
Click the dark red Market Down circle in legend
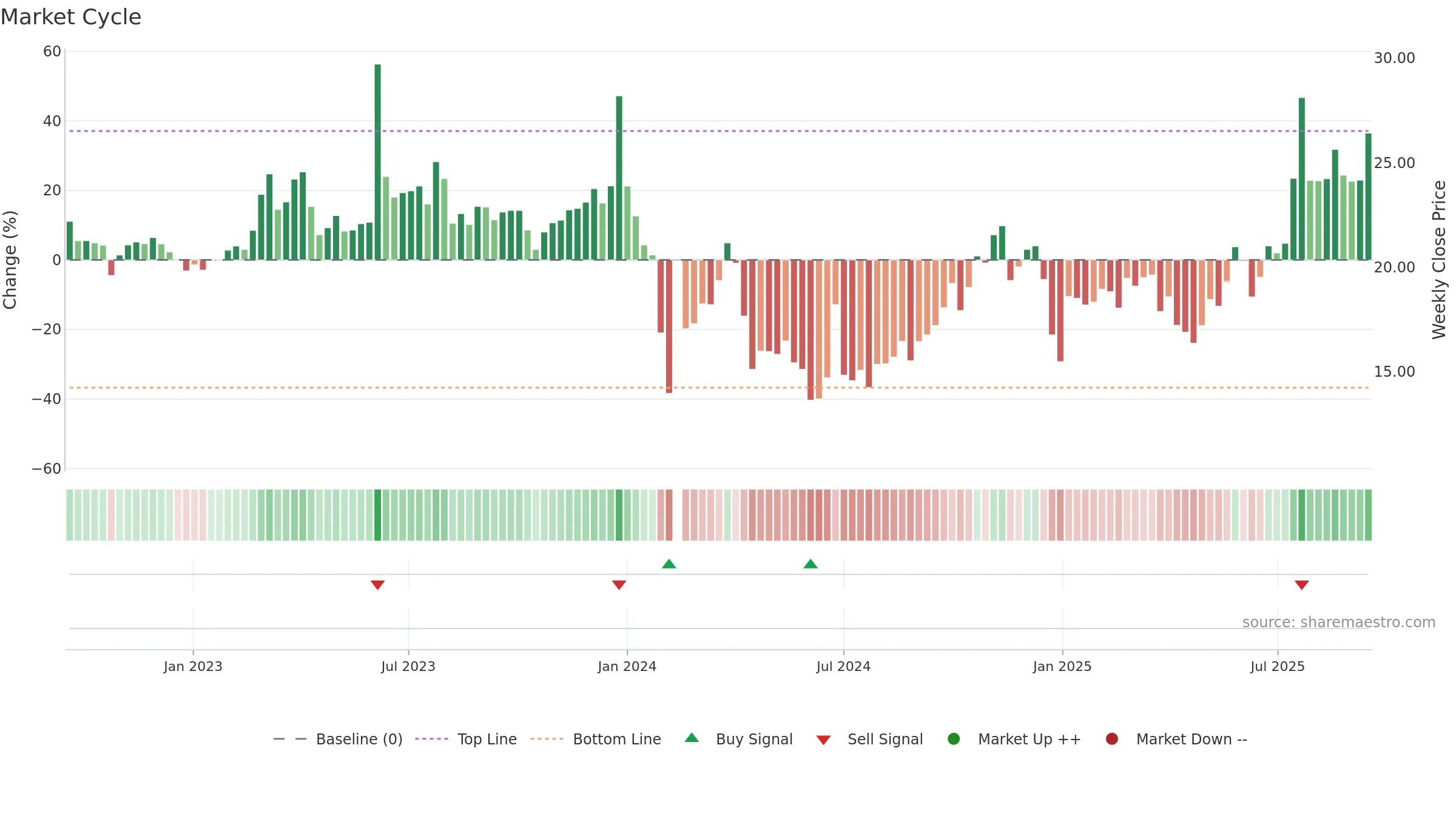[x=1112, y=739]
